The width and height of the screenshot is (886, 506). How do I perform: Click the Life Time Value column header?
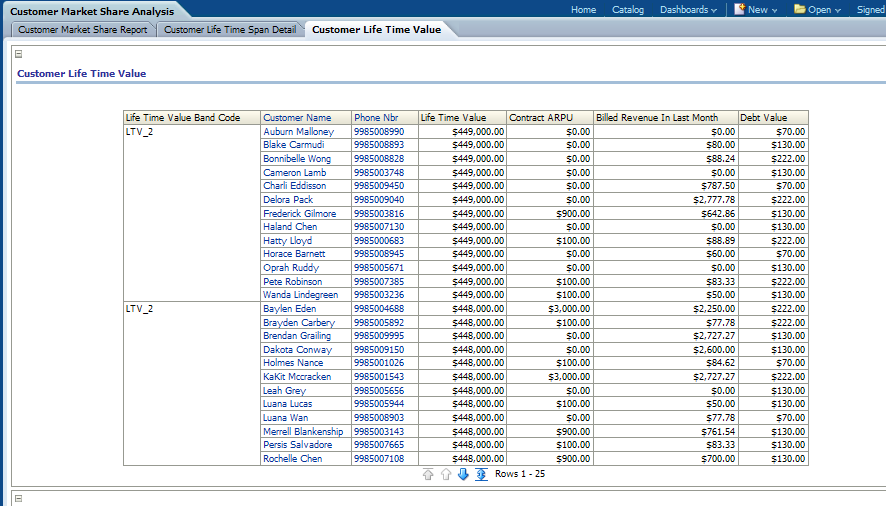click(453, 118)
